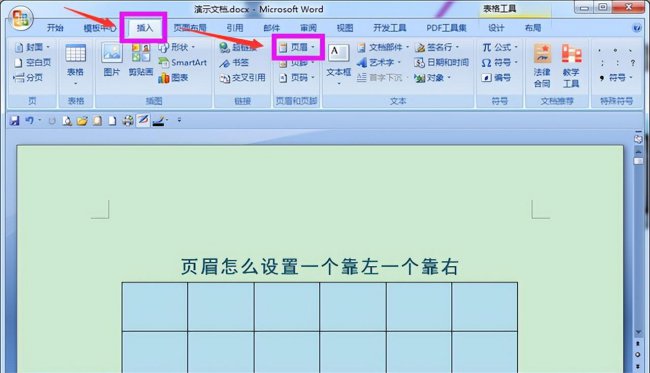Click the omega 符号 symbol icon
This screenshot has width=650, height=373.
[487, 63]
